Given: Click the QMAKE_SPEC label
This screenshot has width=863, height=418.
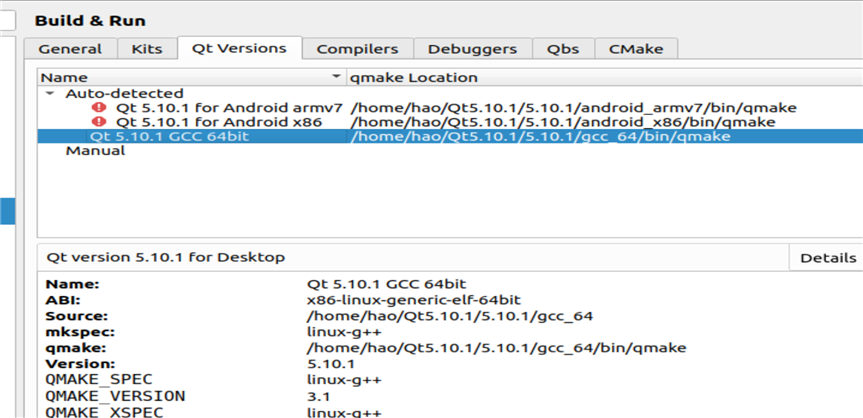Looking at the screenshot, I should 99,380.
